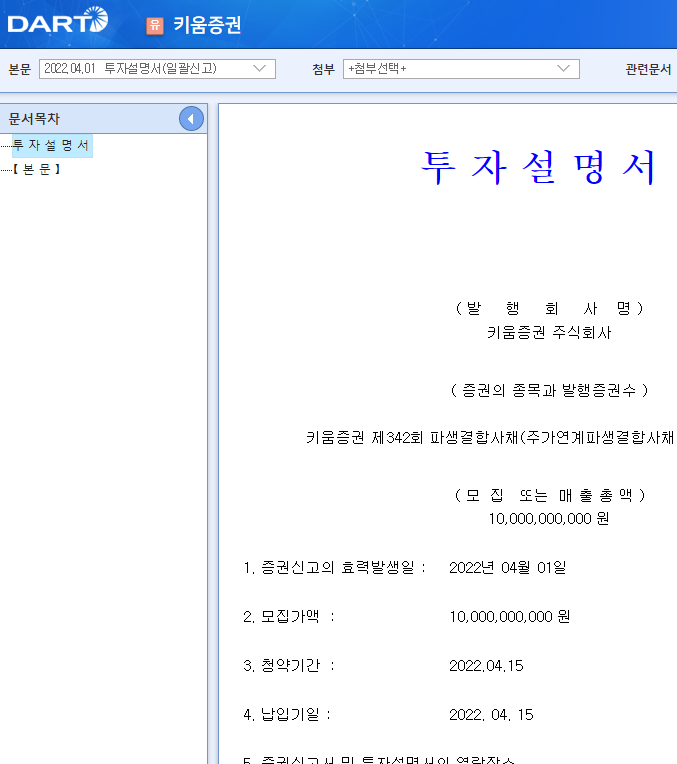The height and width of the screenshot is (764, 677).
Task: Click the 2022년 04월 01일 effective date
Action: (x=507, y=568)
